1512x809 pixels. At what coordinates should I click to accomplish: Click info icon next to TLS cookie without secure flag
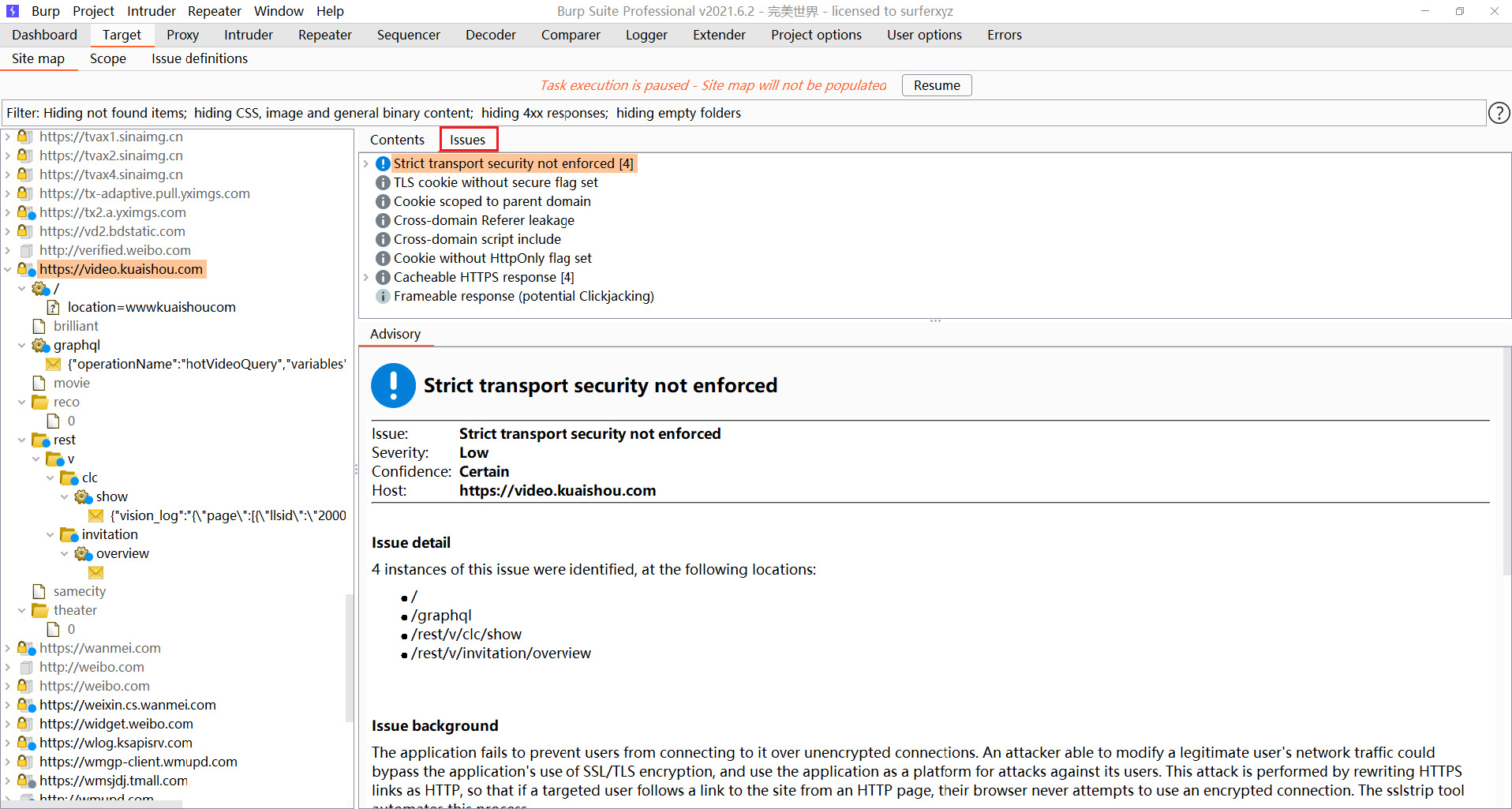coord(383,182)
